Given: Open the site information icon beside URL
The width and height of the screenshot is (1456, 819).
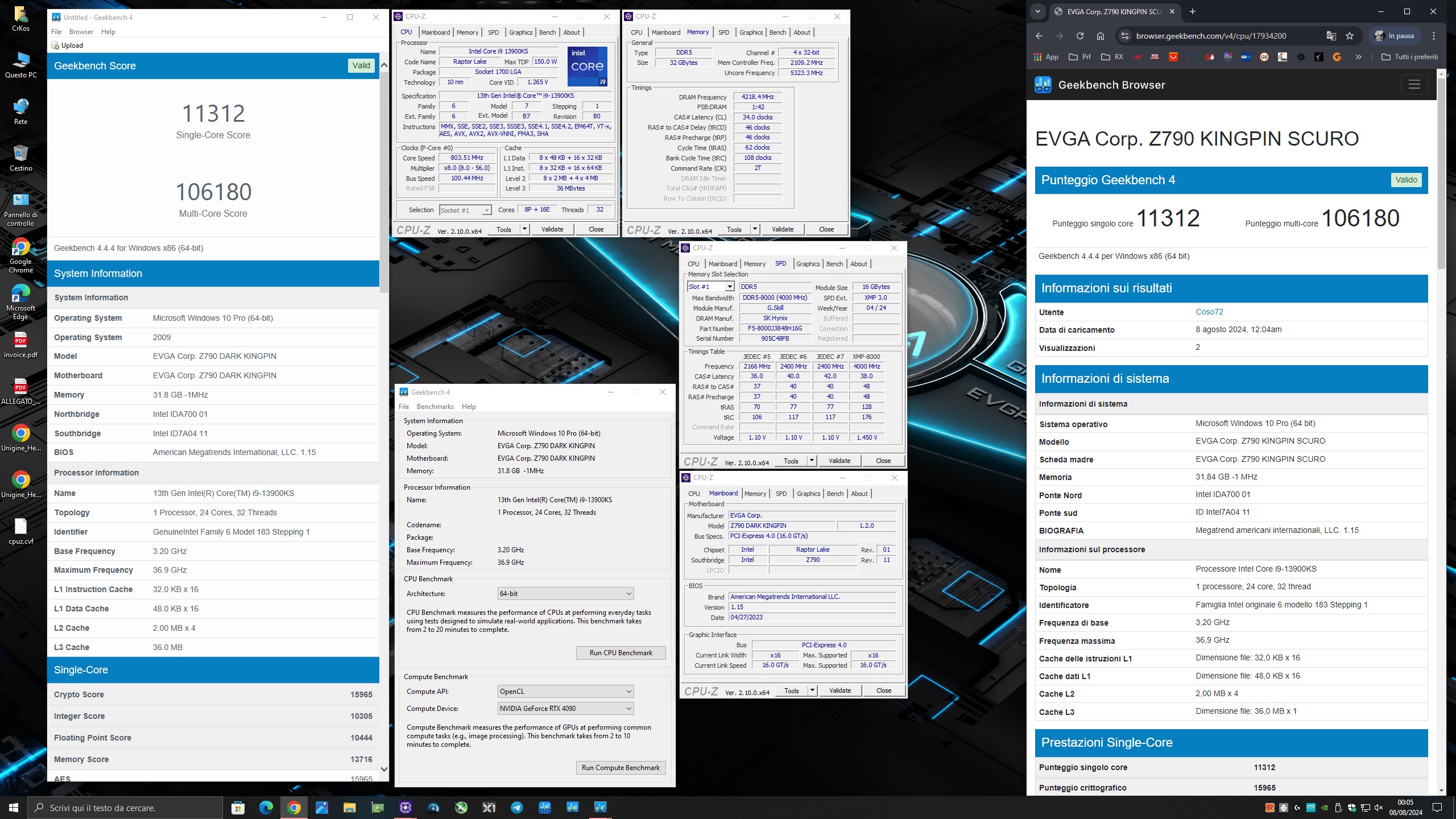Looking at the screenshot, I should [1124, 36].
